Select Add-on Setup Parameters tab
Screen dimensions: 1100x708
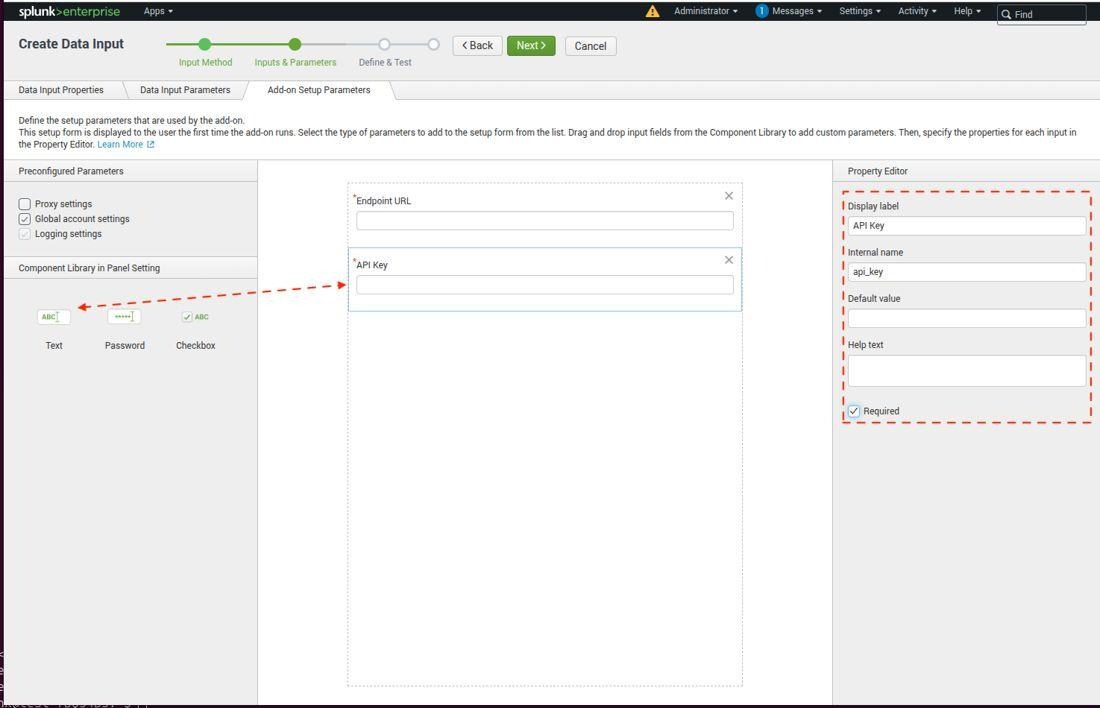pyautogui.click(x=318, y=90)
